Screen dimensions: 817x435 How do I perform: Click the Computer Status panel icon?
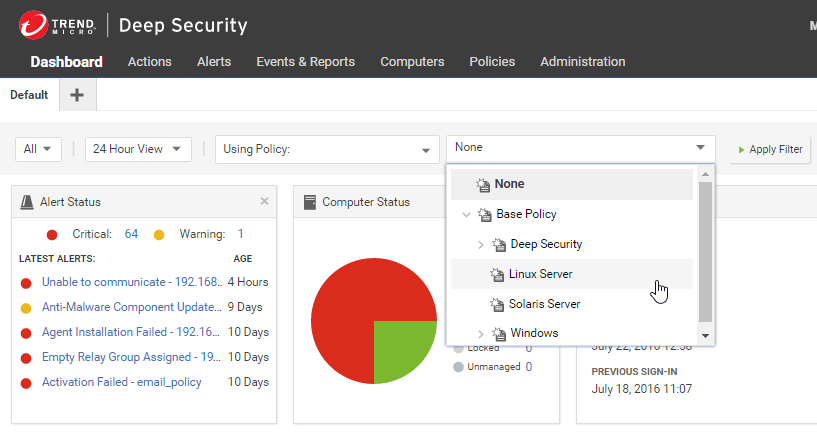point(310,202)
